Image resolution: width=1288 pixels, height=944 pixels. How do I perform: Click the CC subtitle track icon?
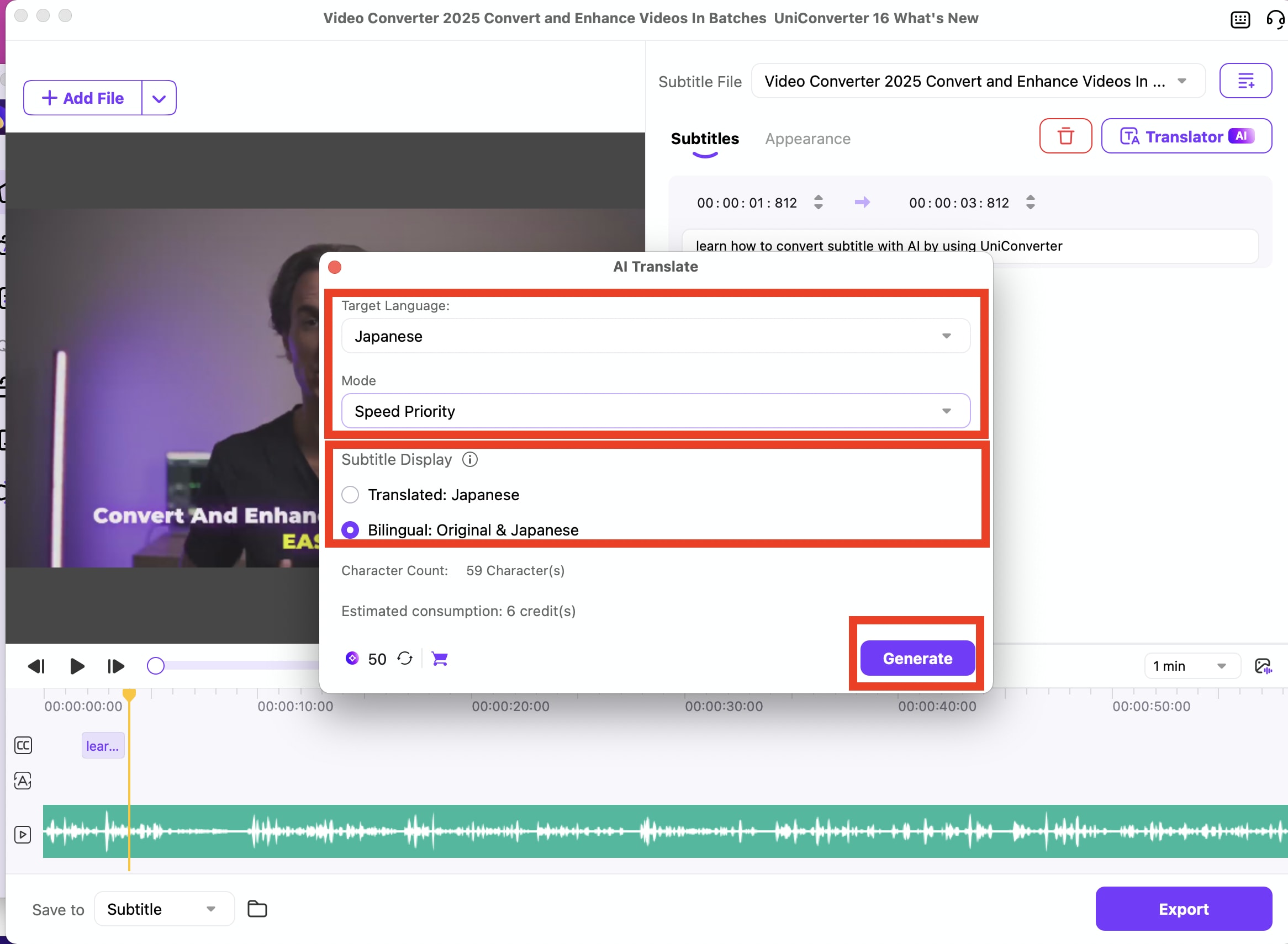22,745
